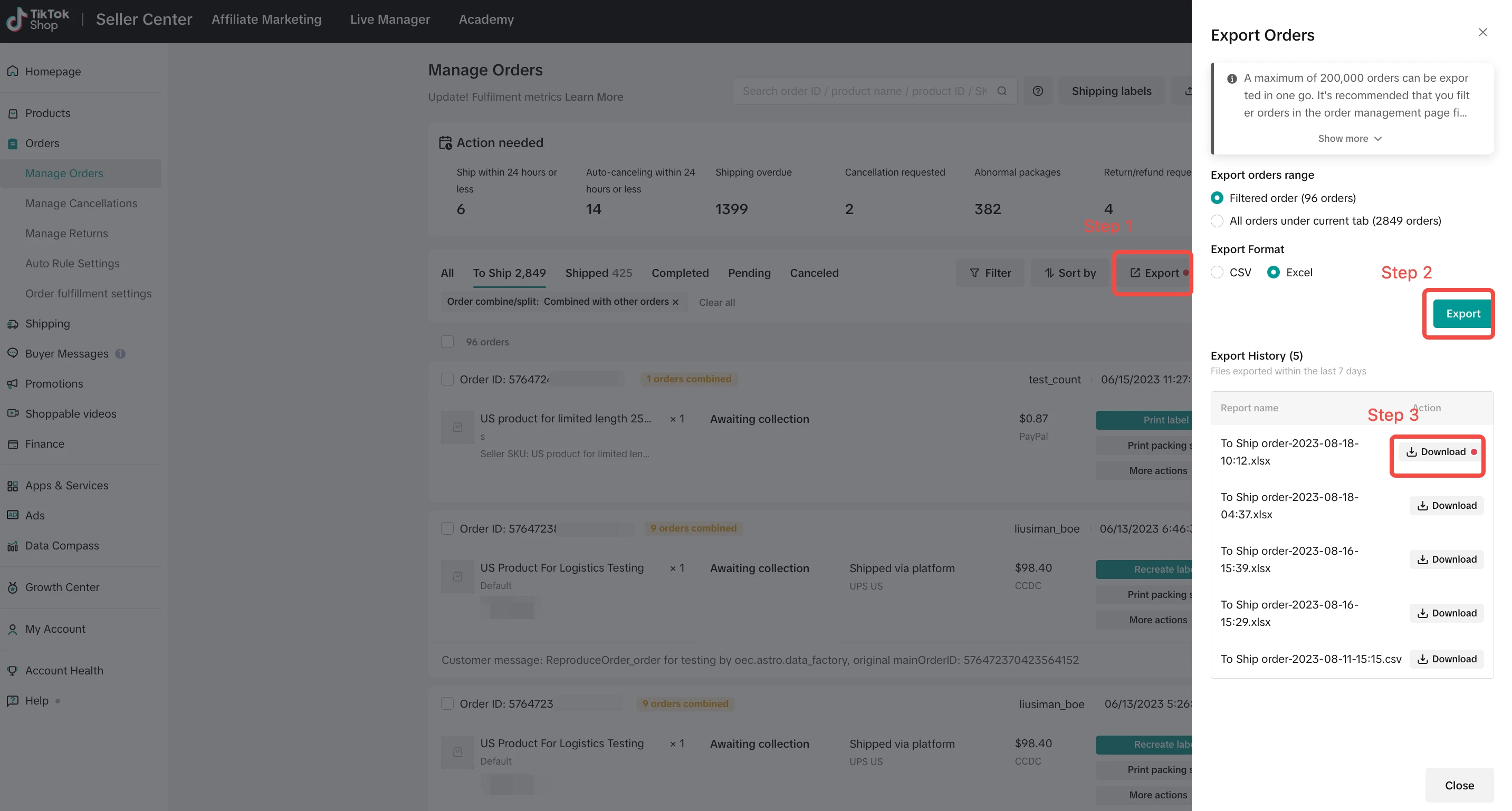This screenshot has width=1512, height=811.
Task: Open the Filter options
Action: [x=990, y=273]
